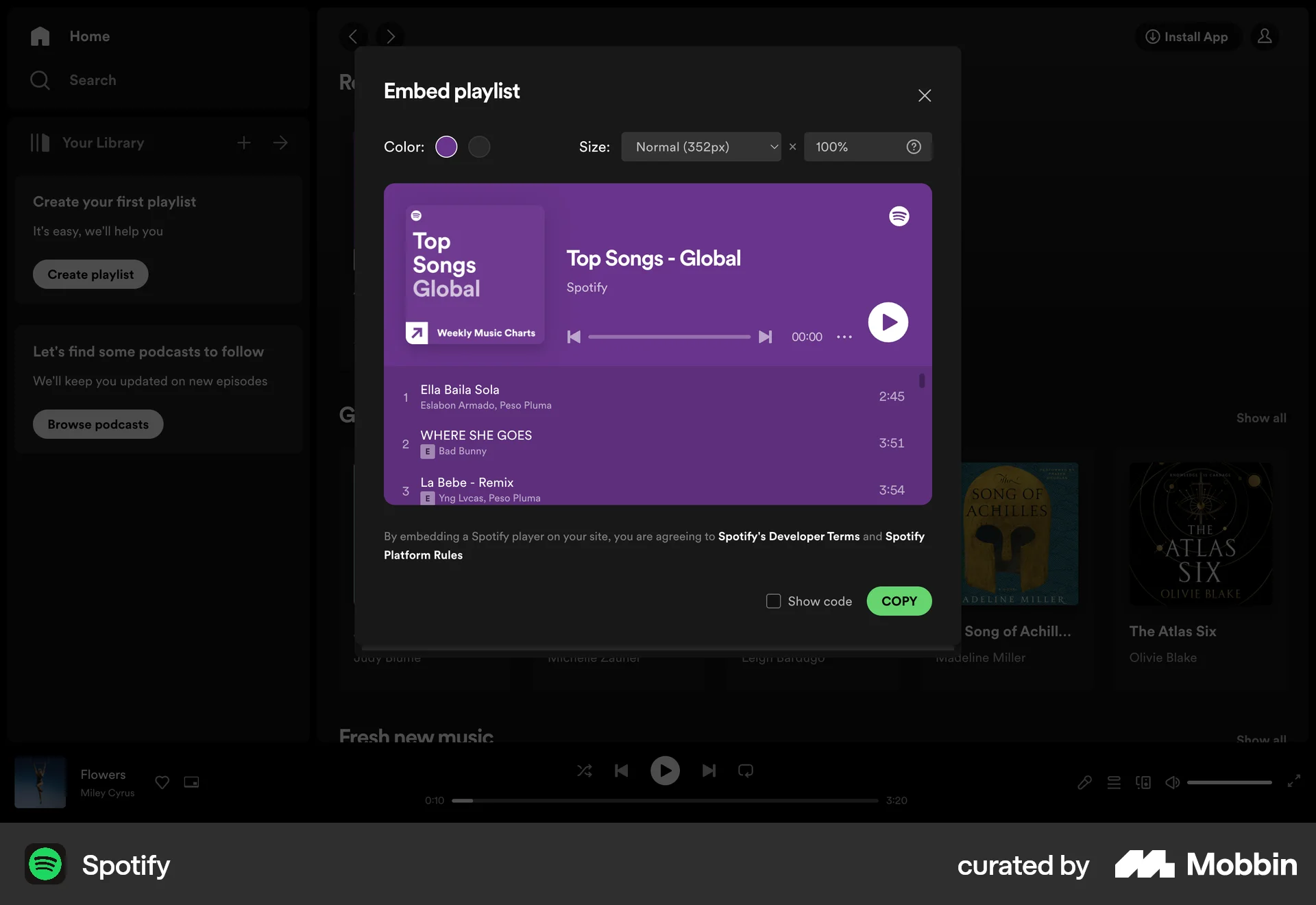1316x905 pixels.
Task: Like the Flowers track with the heart
Action: (162, 782)
